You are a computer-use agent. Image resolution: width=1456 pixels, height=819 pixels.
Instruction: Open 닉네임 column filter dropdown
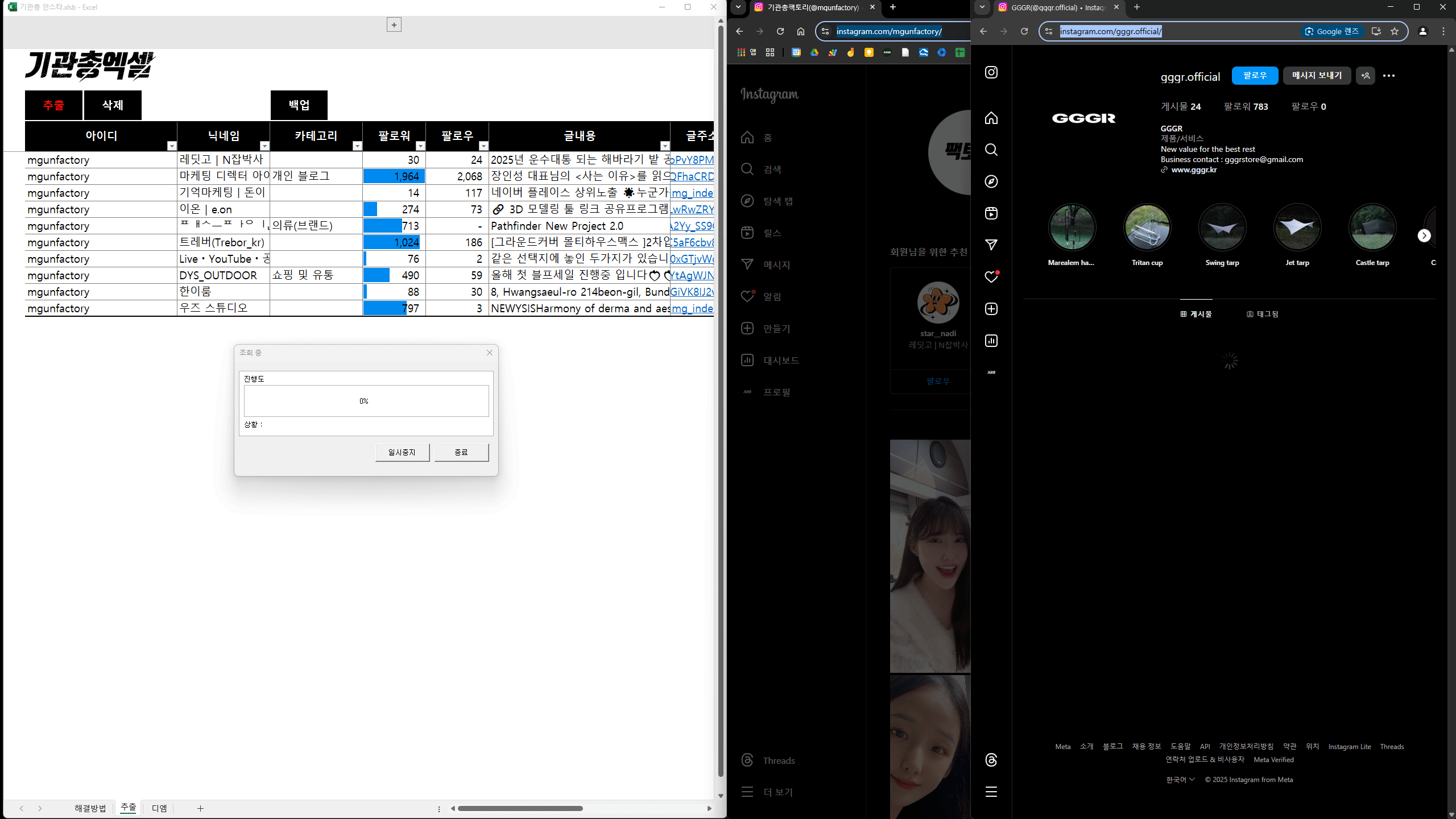[264, 146]
